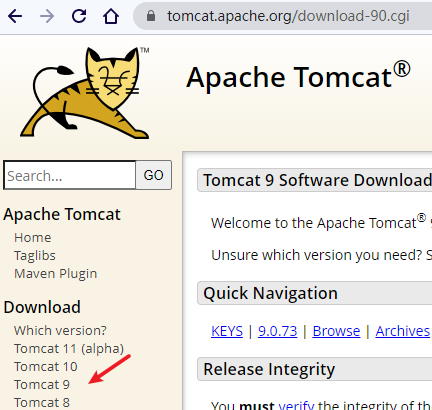Reload the page with the refresh icon

point(79,16)
